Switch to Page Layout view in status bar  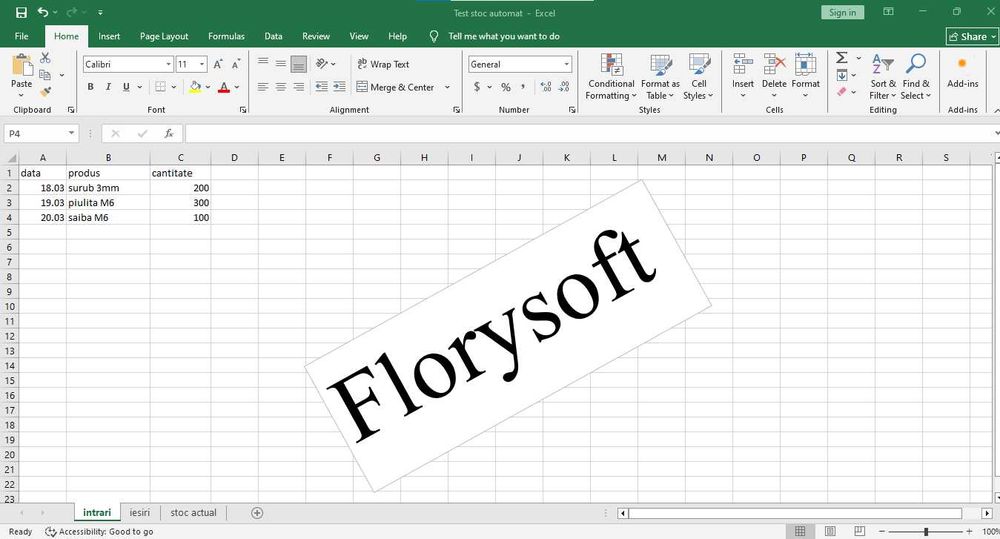click(x=830, y=531)
